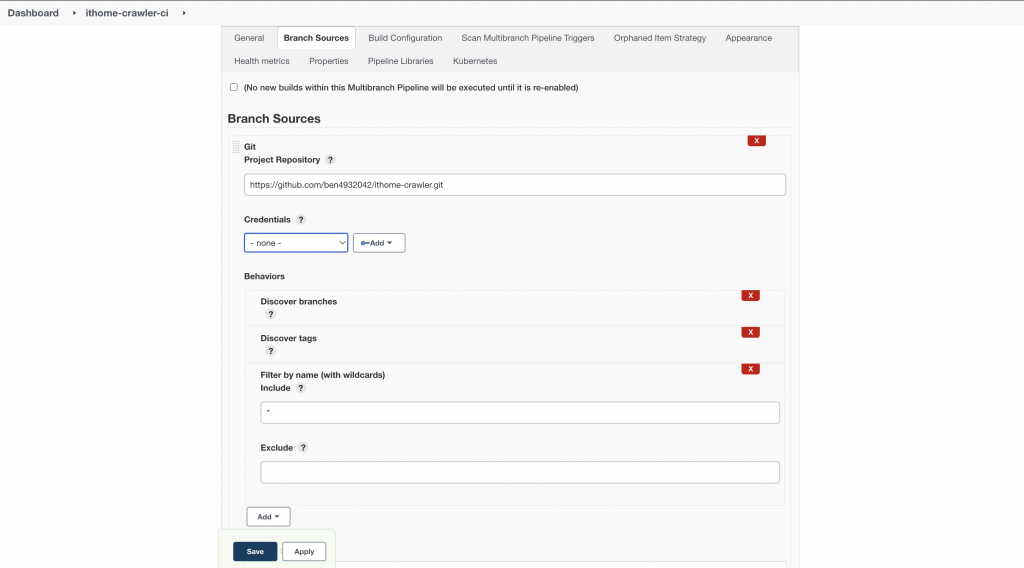Open the Orphaned Item Strategy tab
The image size is (1024, 568).
660,38
